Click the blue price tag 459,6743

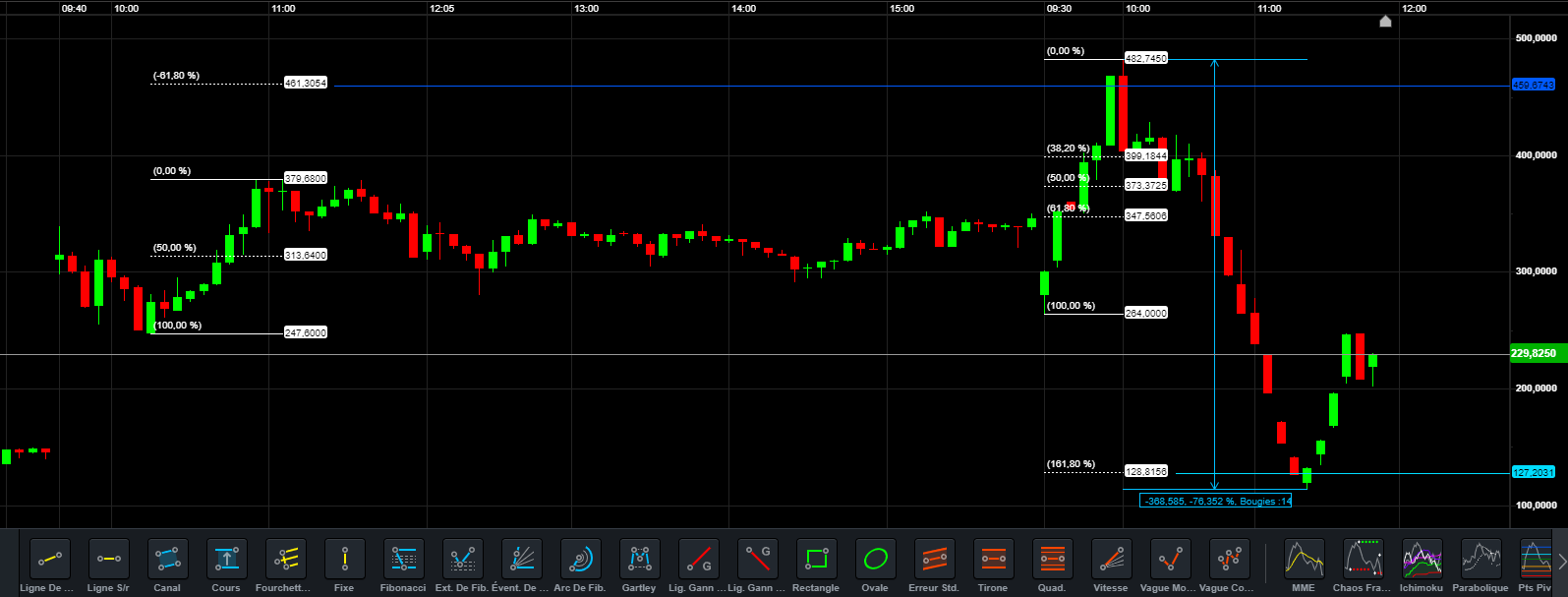tap(1533, 86)
